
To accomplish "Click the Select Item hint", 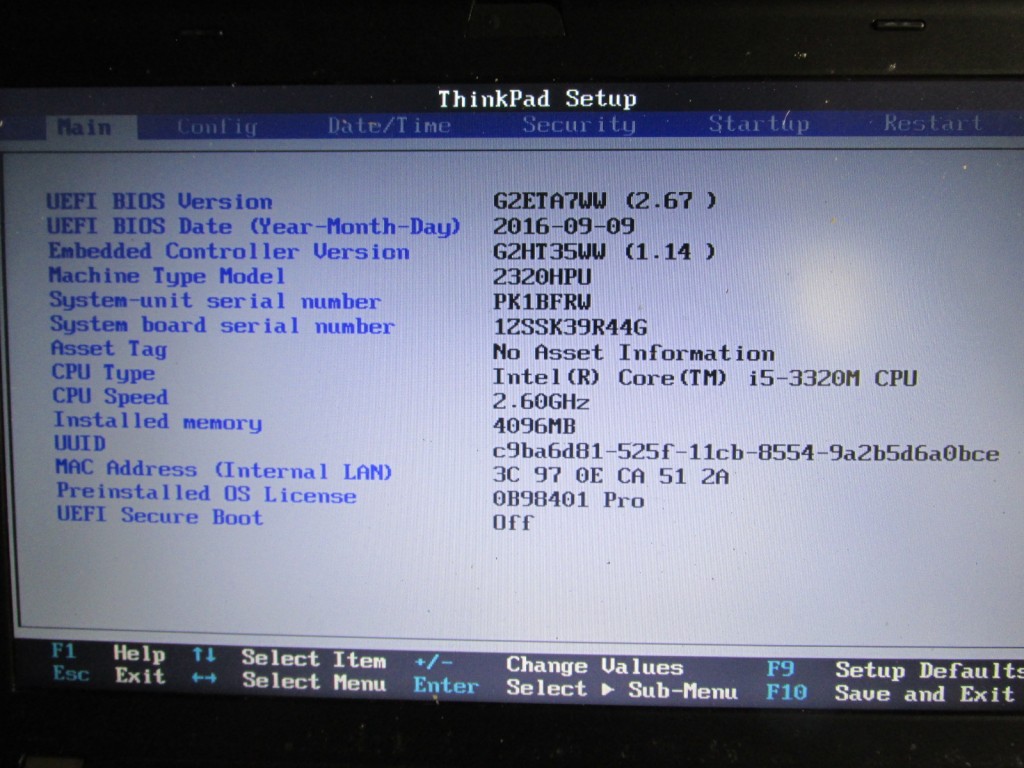I will 313,658.
